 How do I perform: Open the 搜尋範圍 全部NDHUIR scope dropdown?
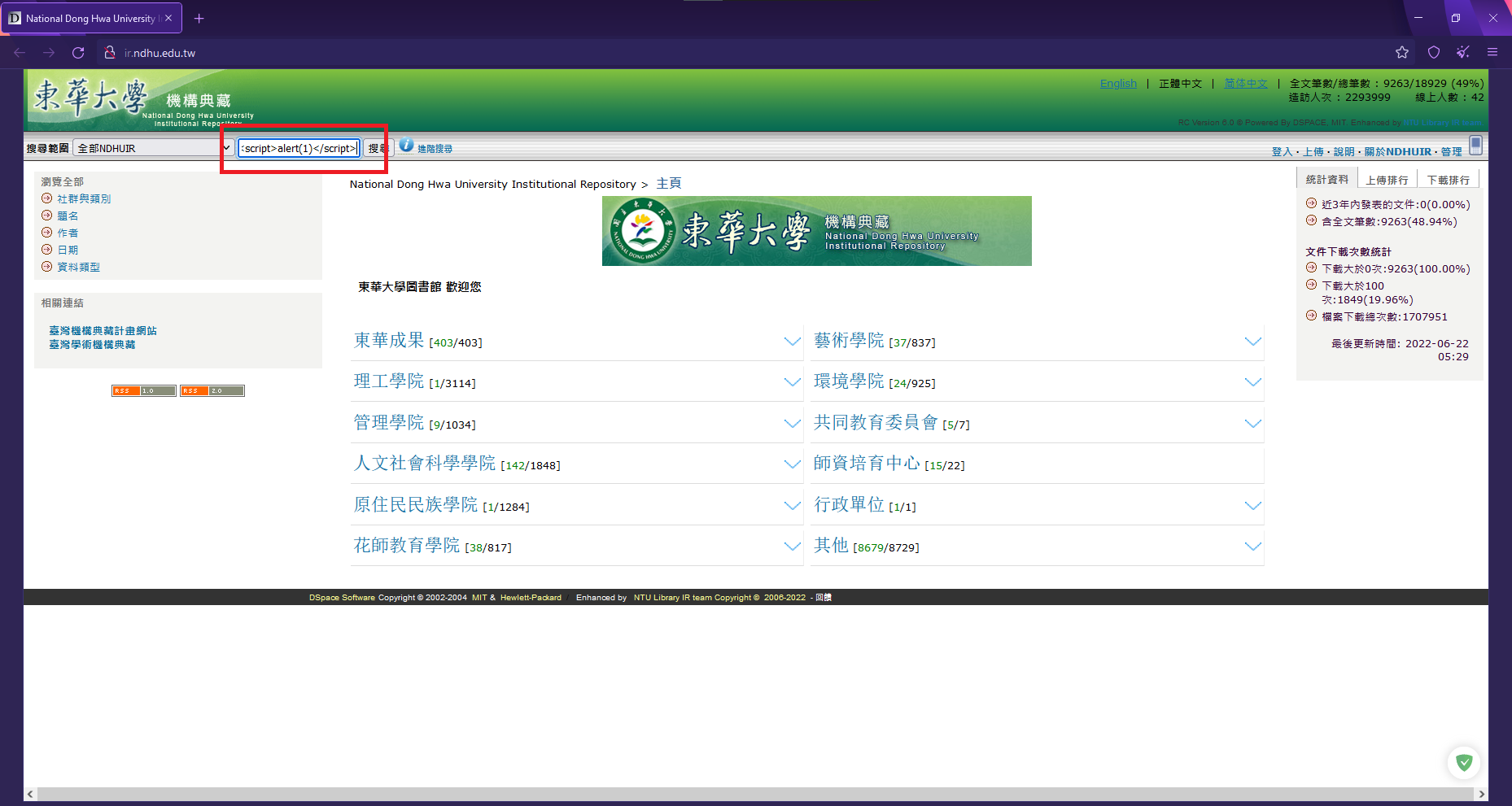154,148
